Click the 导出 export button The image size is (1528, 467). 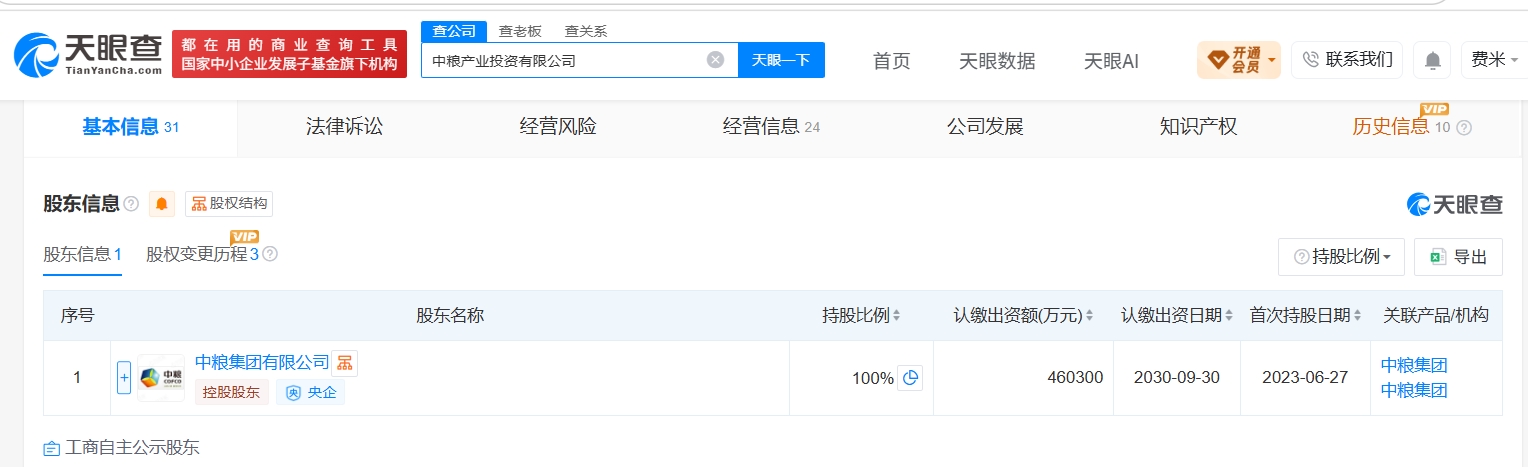click(1458, 257)
